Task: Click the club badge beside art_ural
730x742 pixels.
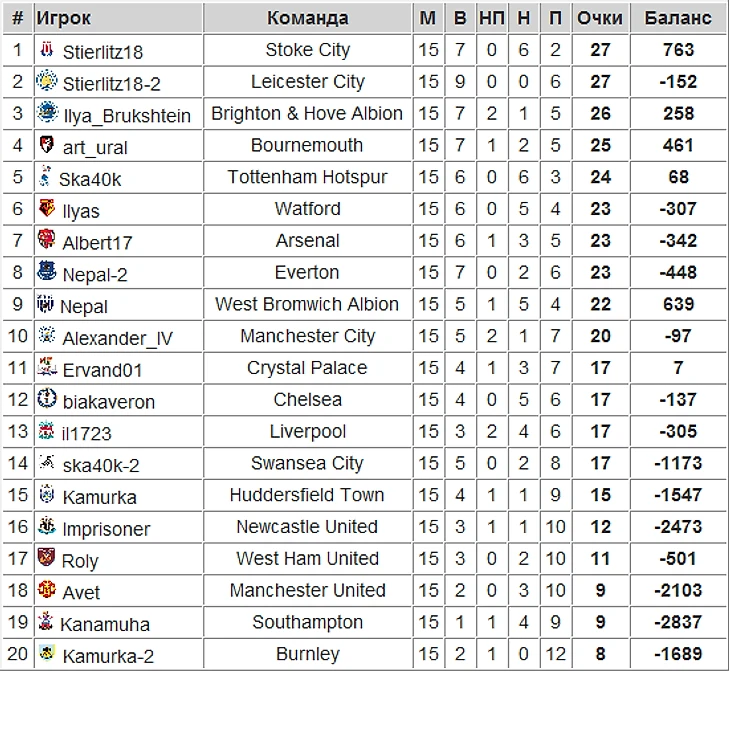Action: pos(46,145)
